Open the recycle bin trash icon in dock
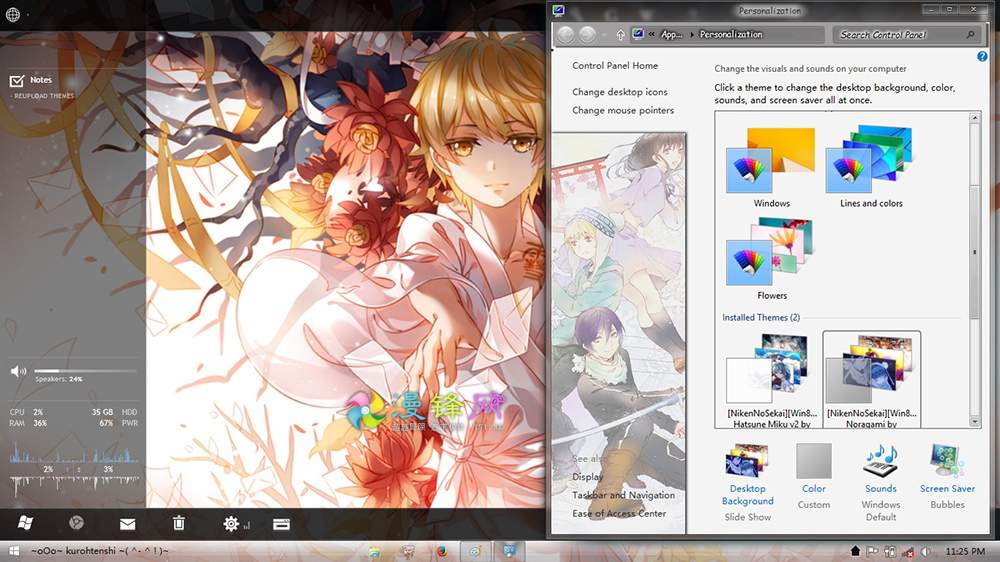The width and height of the screenshot is (1000, 562). point(179,523)
